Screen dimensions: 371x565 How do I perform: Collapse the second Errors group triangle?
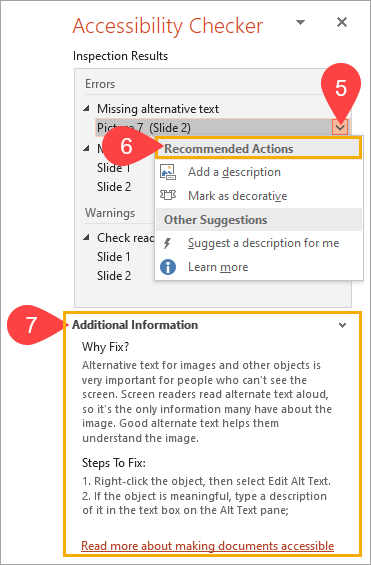point(86,148)
